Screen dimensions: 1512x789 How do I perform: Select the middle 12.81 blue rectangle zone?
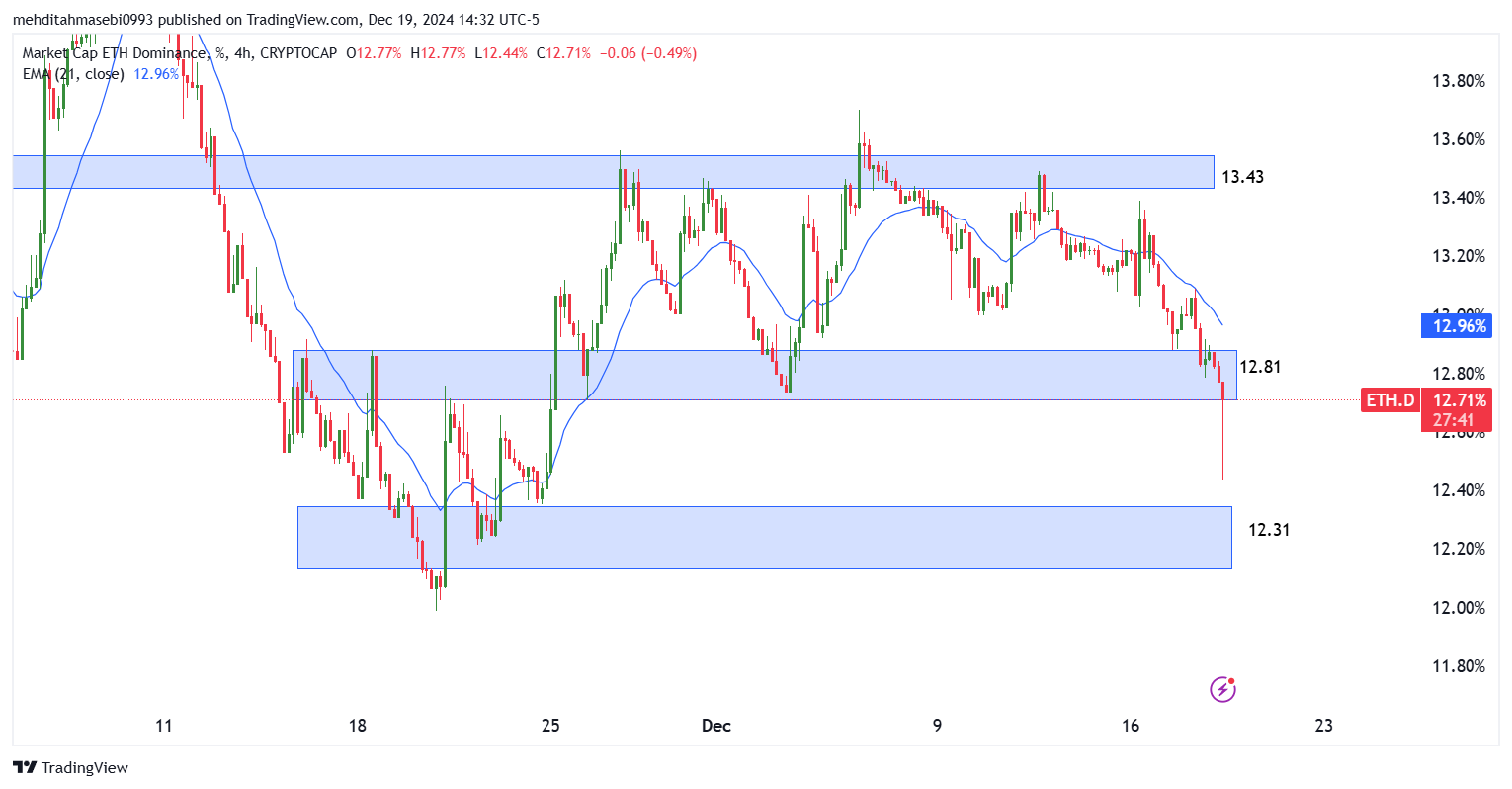(765, 375)
